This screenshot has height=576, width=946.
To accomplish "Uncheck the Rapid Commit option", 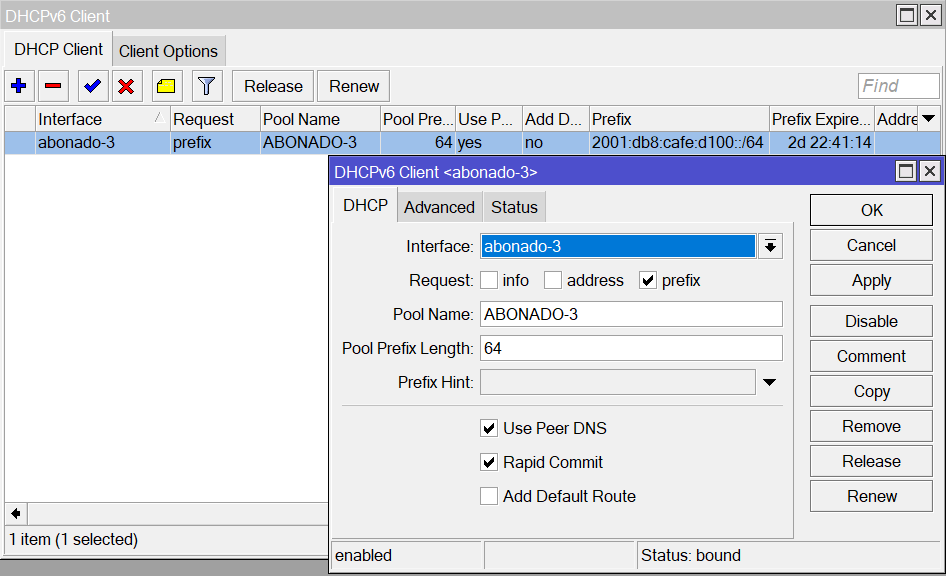I will pyautogui.click(x=489, y=462).
